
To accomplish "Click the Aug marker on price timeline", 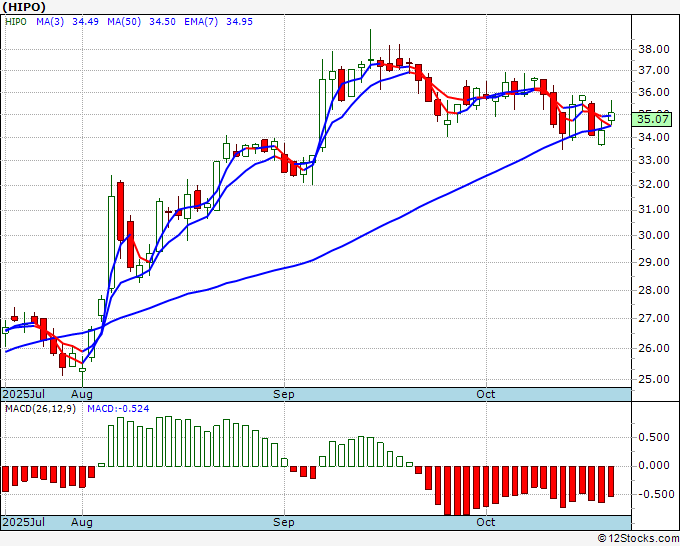I will [x=82, y=394].
